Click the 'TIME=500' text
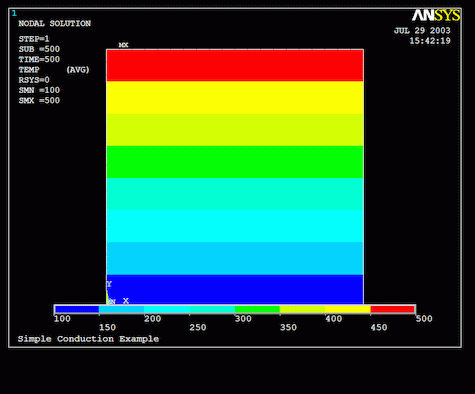Viewport: 475px width, 394px height. point(39,59)
